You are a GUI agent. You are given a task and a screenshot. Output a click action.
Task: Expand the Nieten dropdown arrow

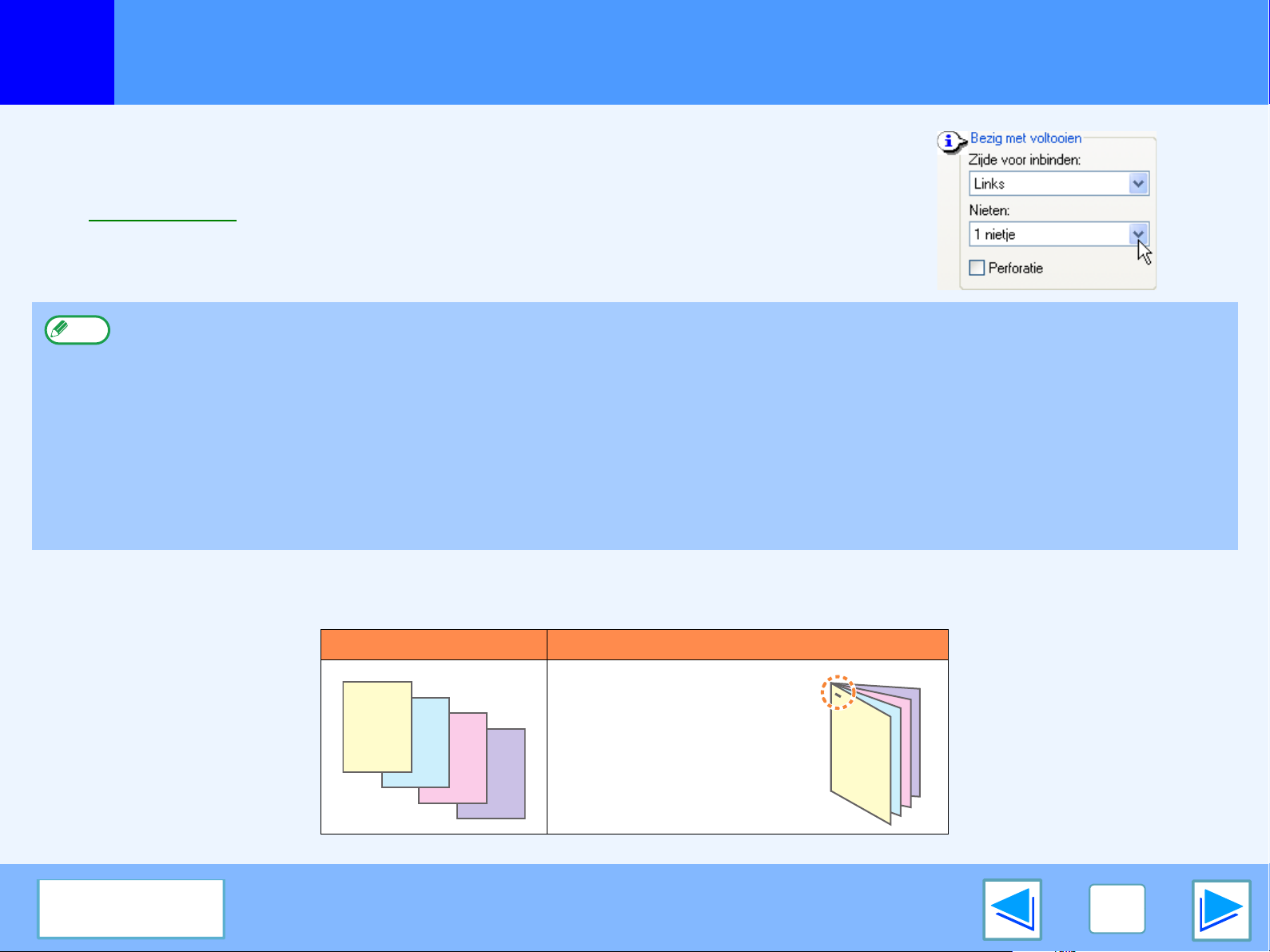point(1138,234)
